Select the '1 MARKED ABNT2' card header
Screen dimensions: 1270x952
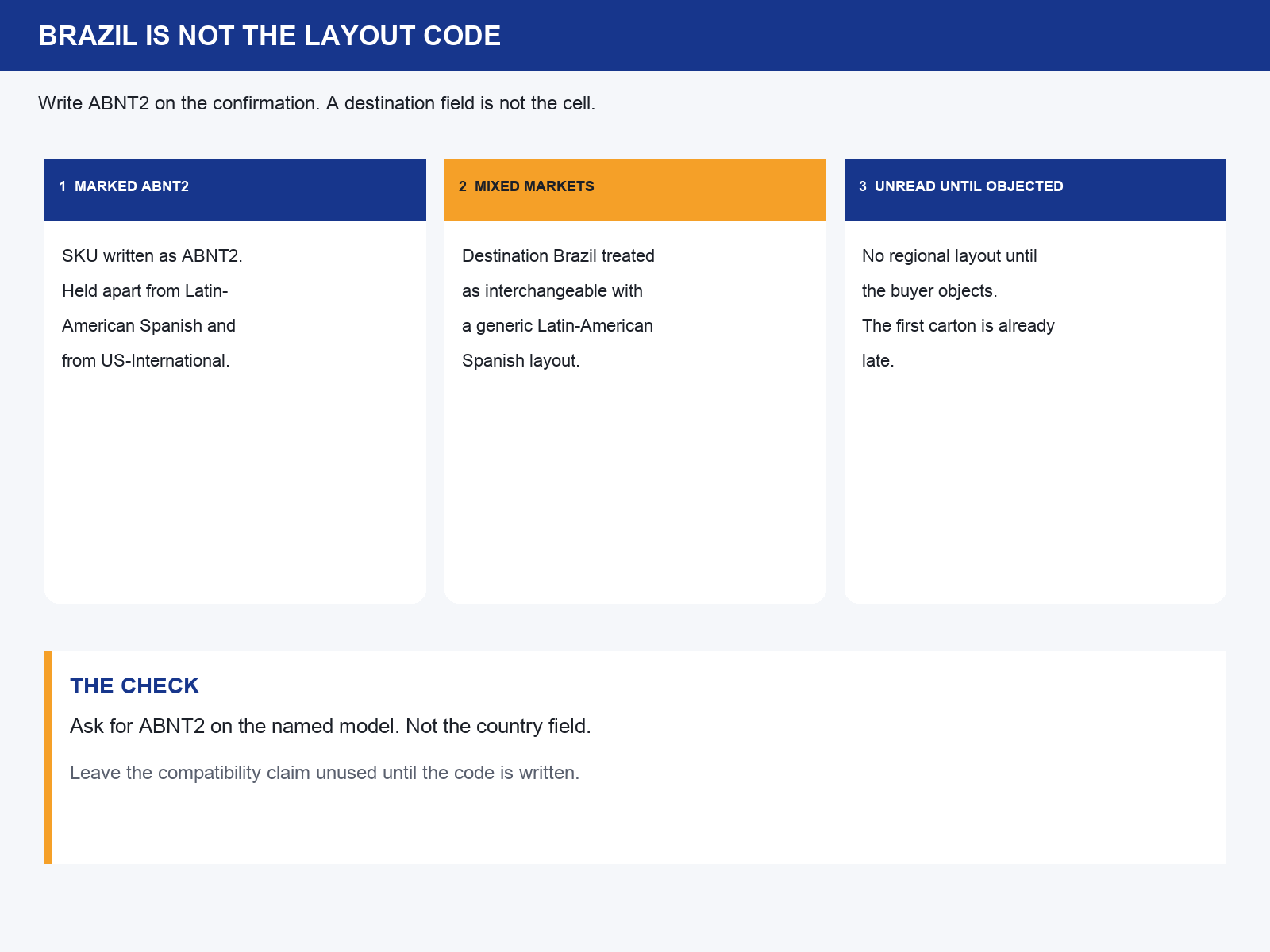pyautogui.click(x=235, y=190)
